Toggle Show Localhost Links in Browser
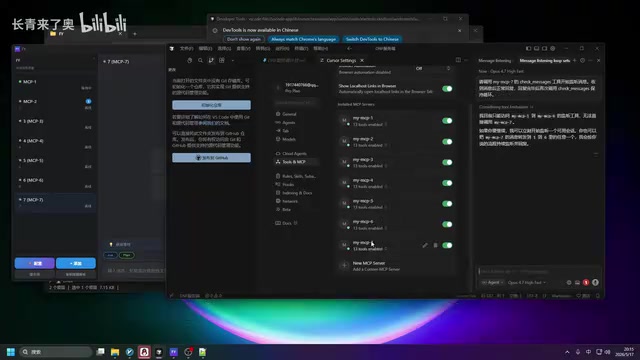Image resolution: width=640 pixels, height=360 pixels. pos(447,89)
